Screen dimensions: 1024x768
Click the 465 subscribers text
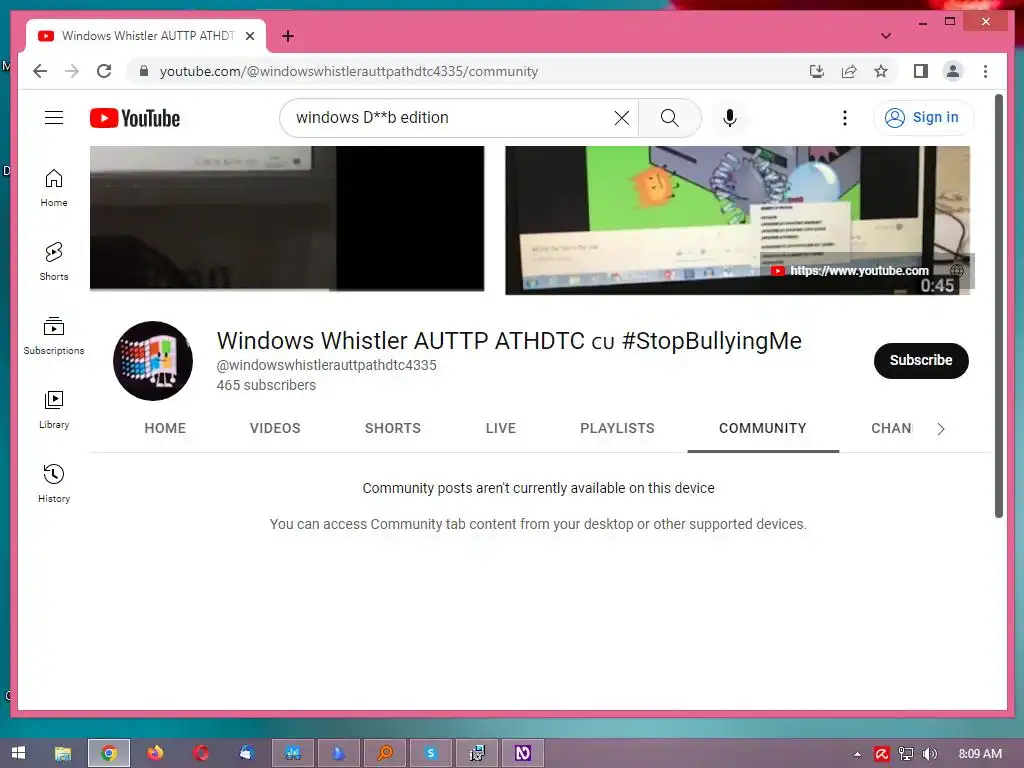pyautogui.click(x=266, y=385)
